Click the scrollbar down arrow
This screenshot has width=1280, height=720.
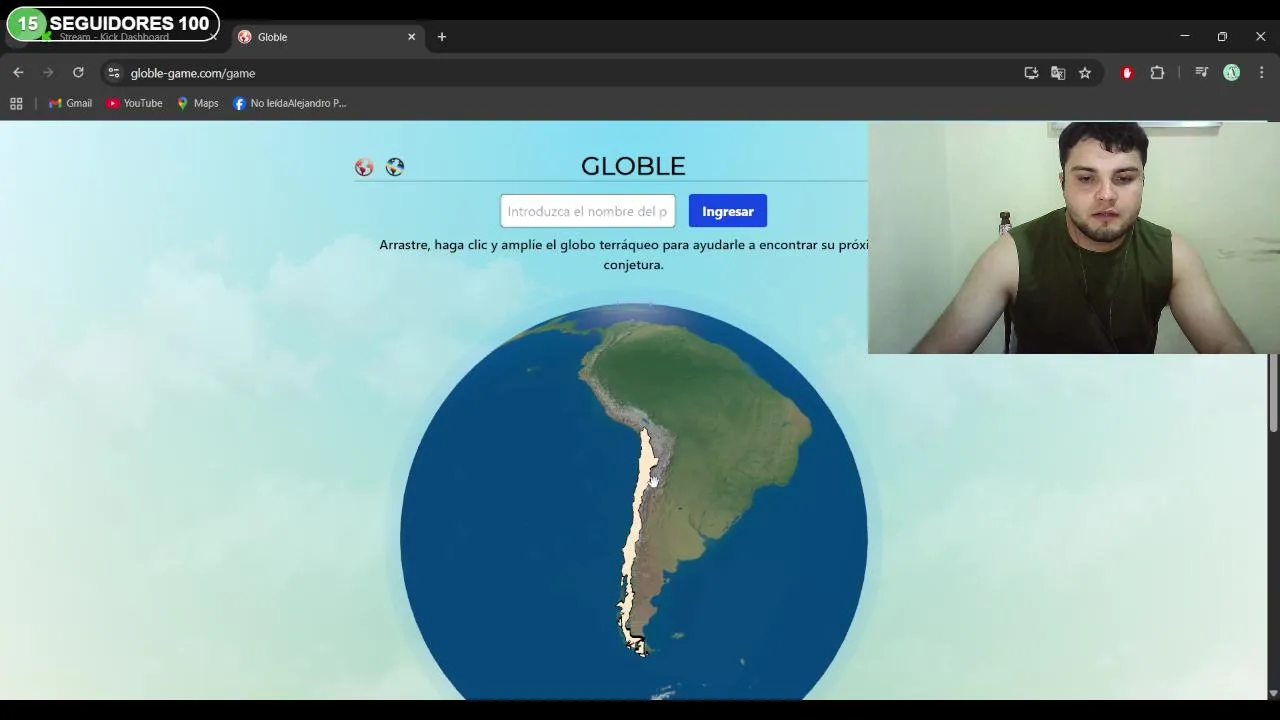coord(1273,693)
